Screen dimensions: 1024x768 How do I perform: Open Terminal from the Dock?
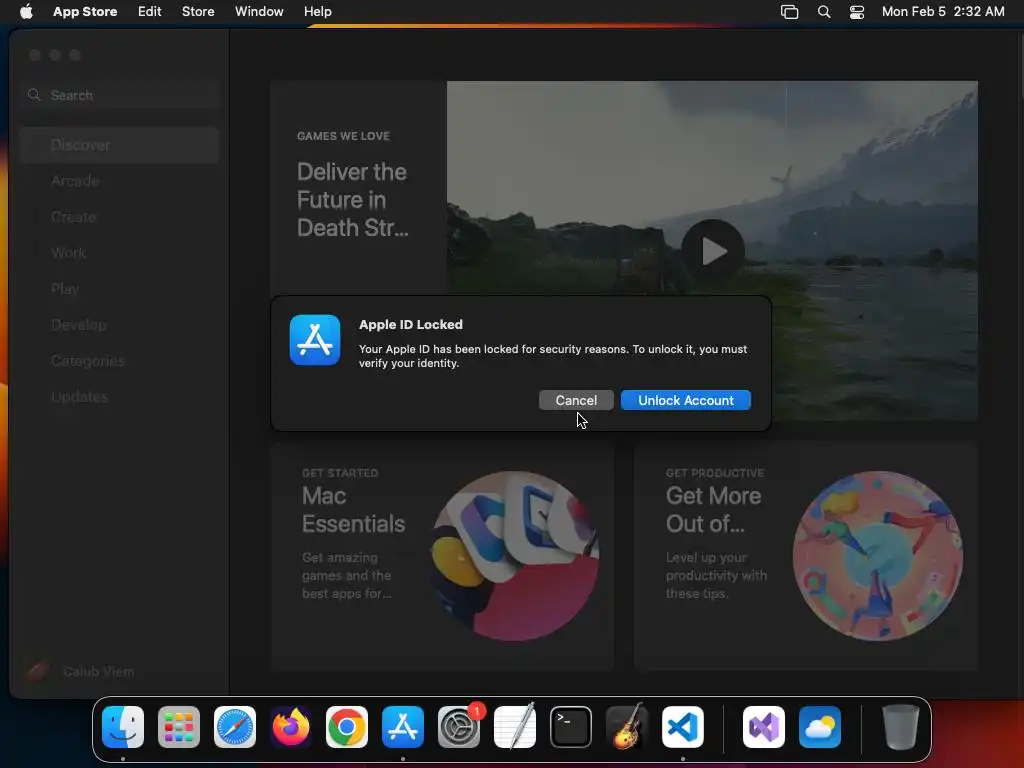pyautogui.click(x=571, y=727)
